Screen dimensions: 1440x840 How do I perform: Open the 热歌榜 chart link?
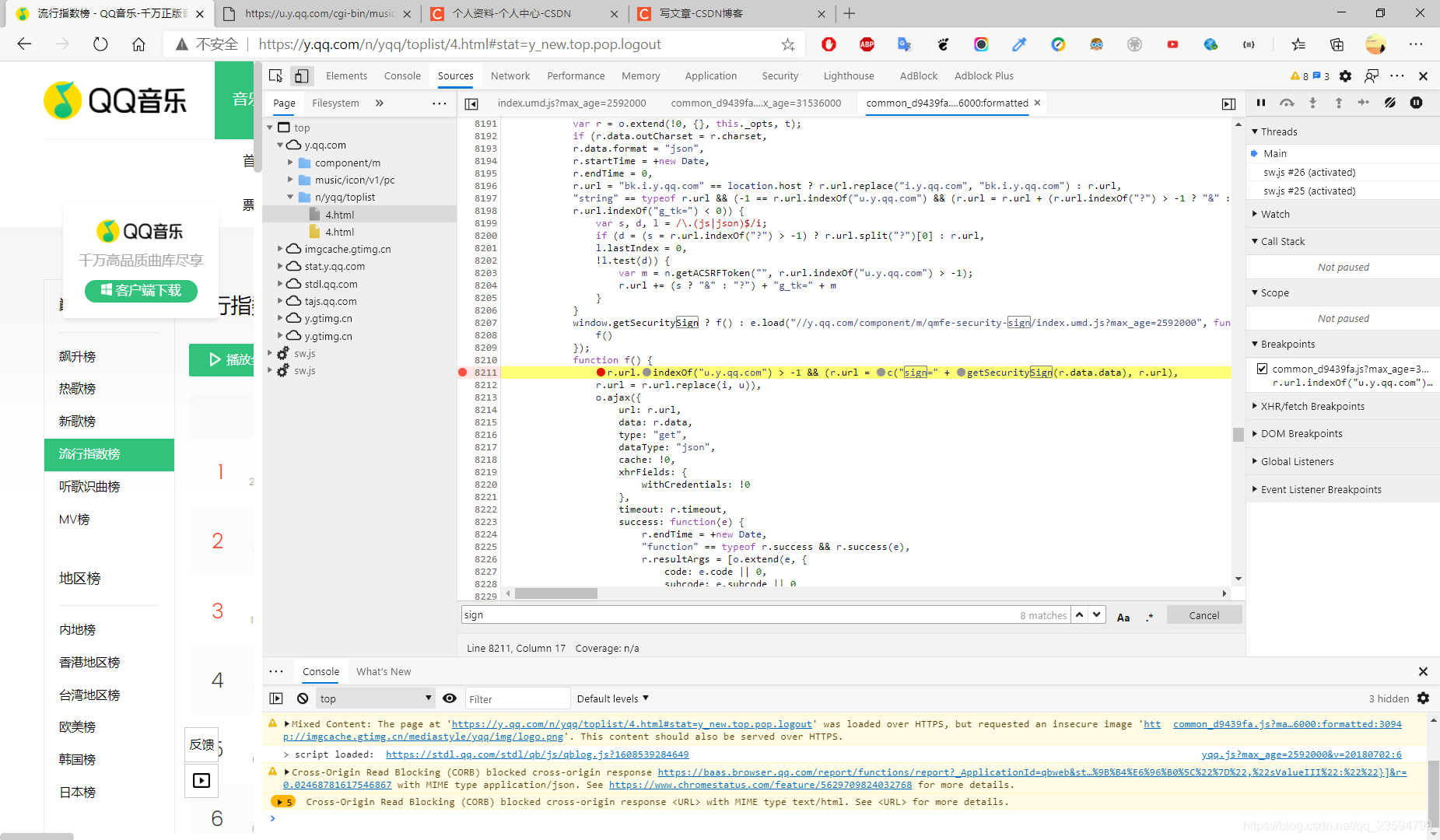77,388
